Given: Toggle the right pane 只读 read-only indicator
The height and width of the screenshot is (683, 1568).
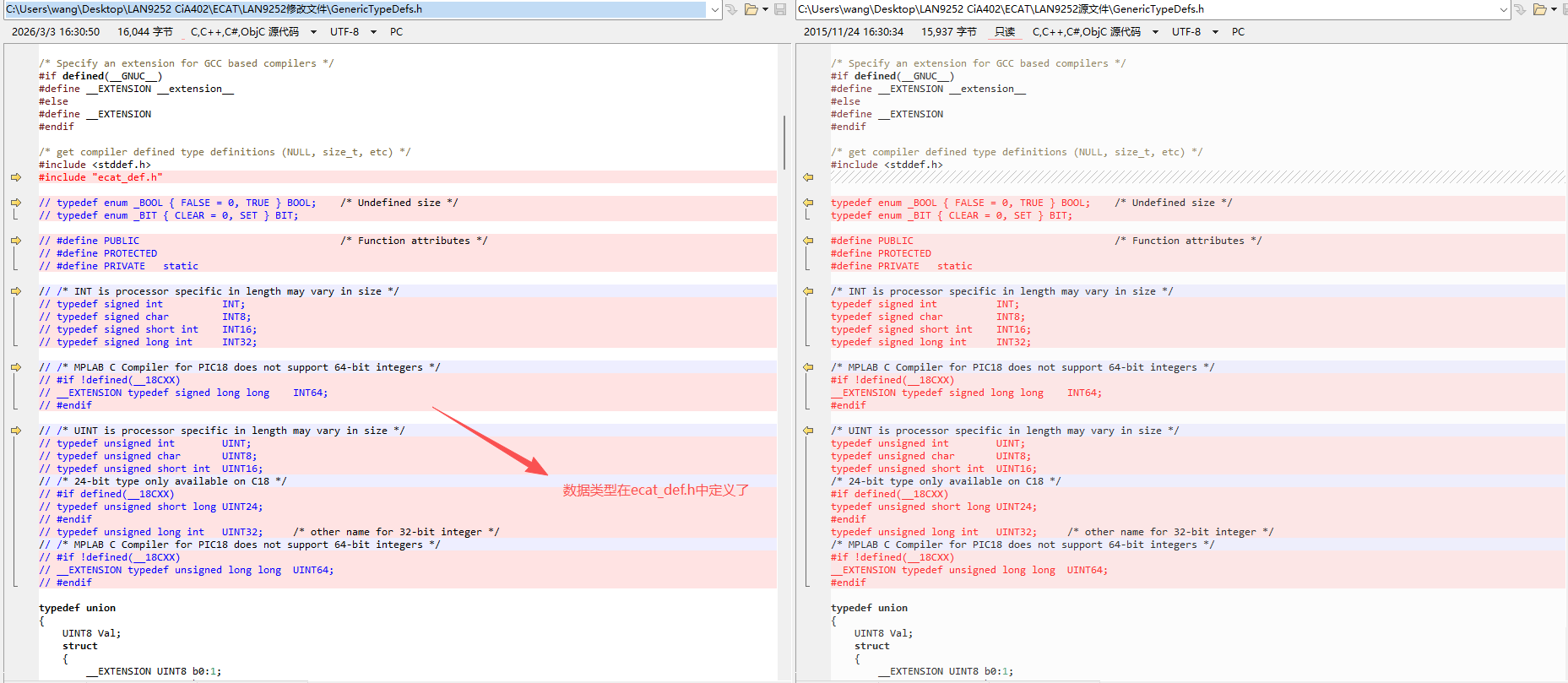Looking at the screenshot, I should coord(1005,32).
